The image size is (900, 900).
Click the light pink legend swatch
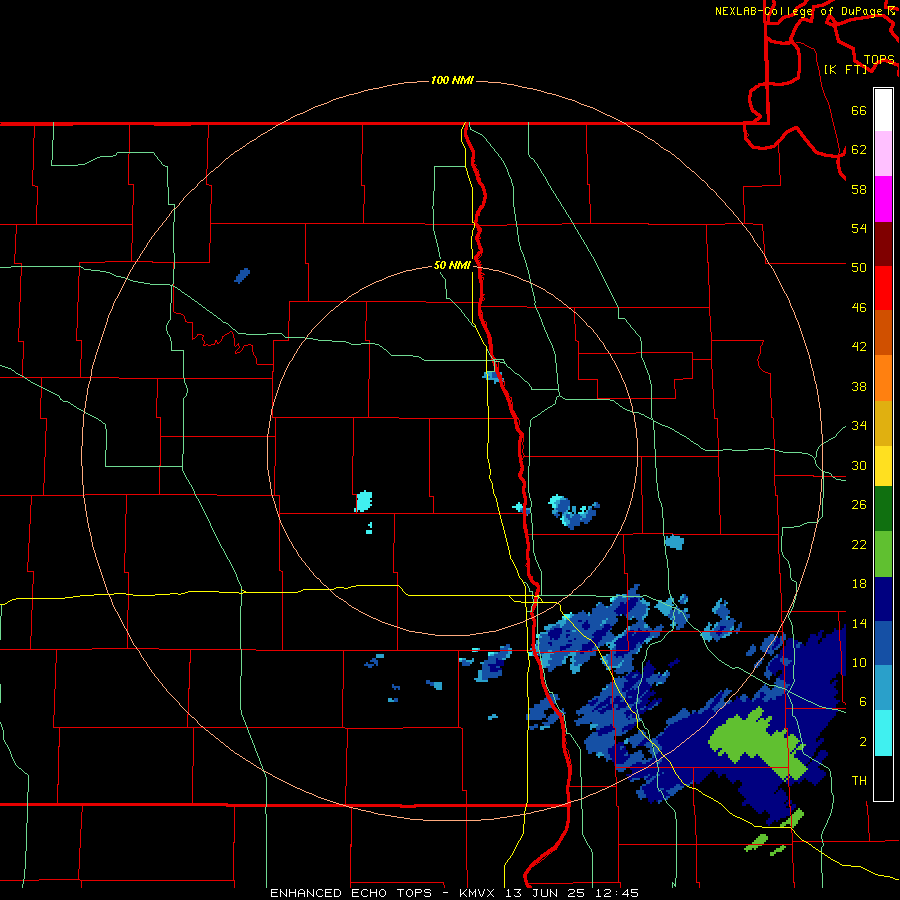point(883,154)
